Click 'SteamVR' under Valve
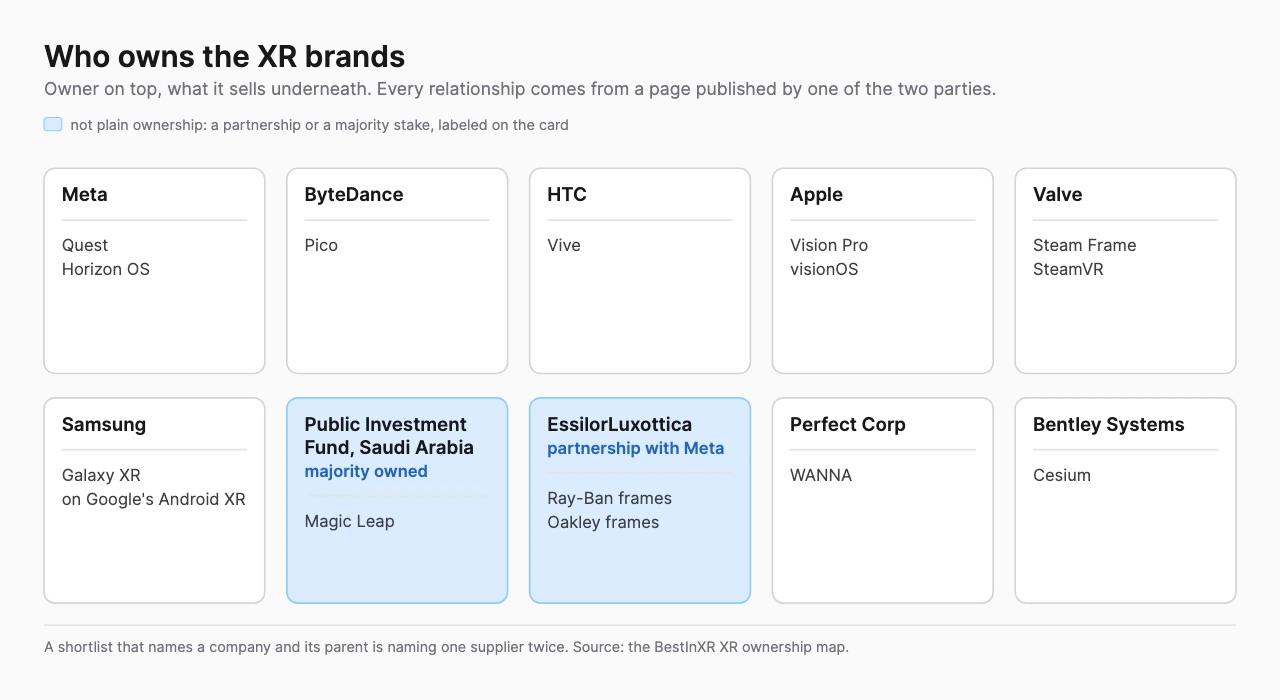Screen dimensions: 1280x700 [x=1068, y=269]
